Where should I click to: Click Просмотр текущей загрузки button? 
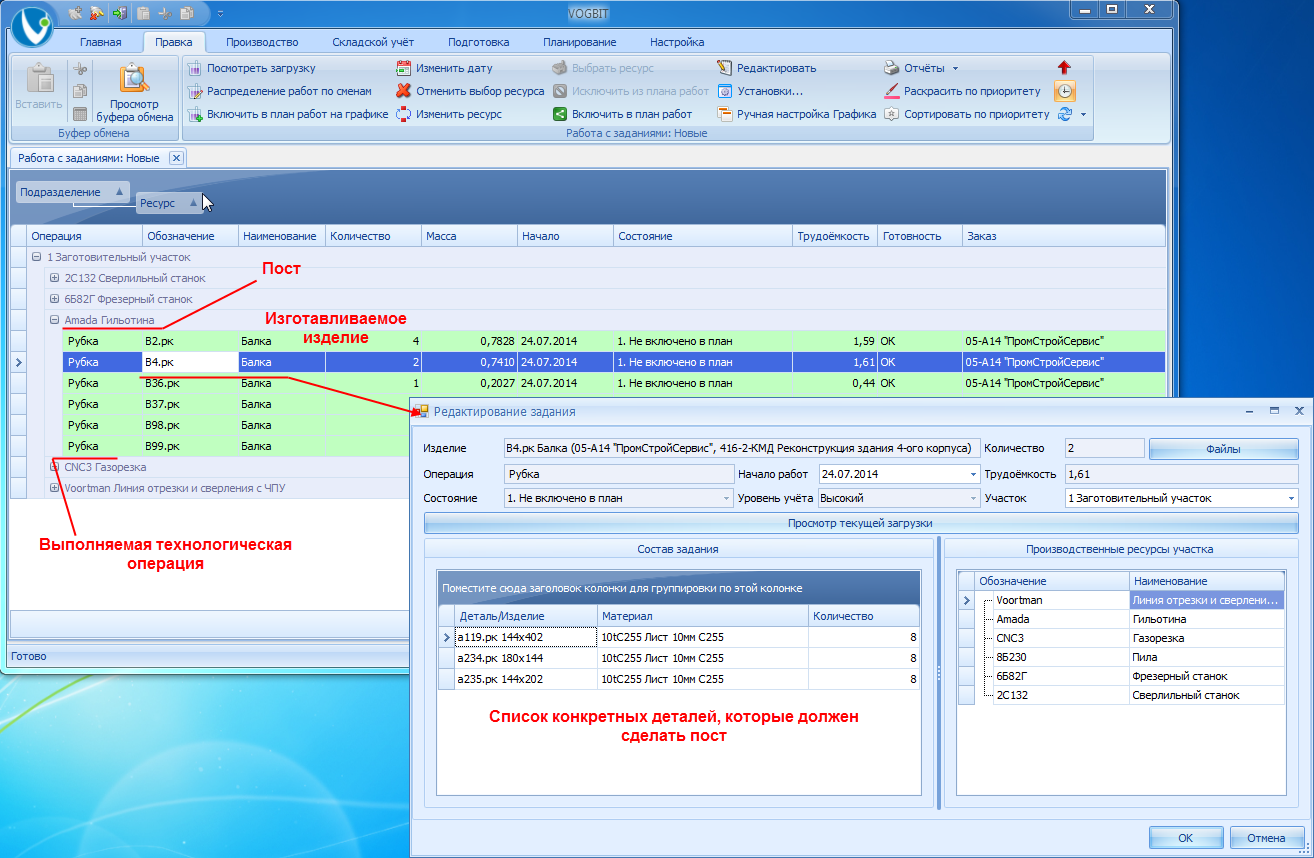point(861,523)
